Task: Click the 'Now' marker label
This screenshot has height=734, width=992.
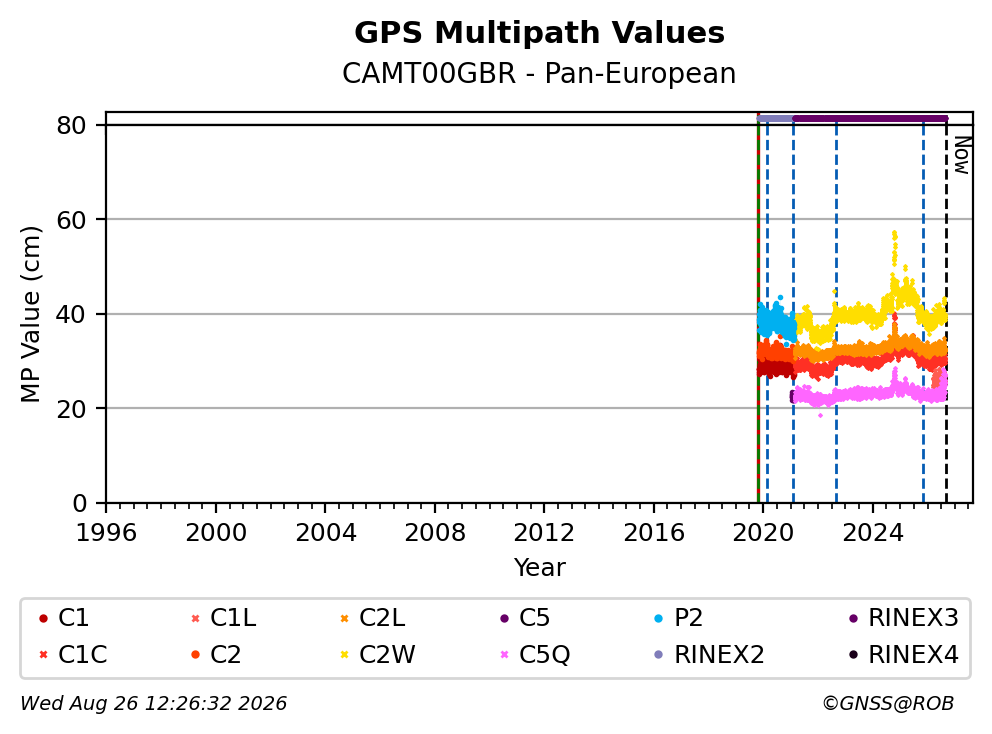Action: click(x=962, y=156)
